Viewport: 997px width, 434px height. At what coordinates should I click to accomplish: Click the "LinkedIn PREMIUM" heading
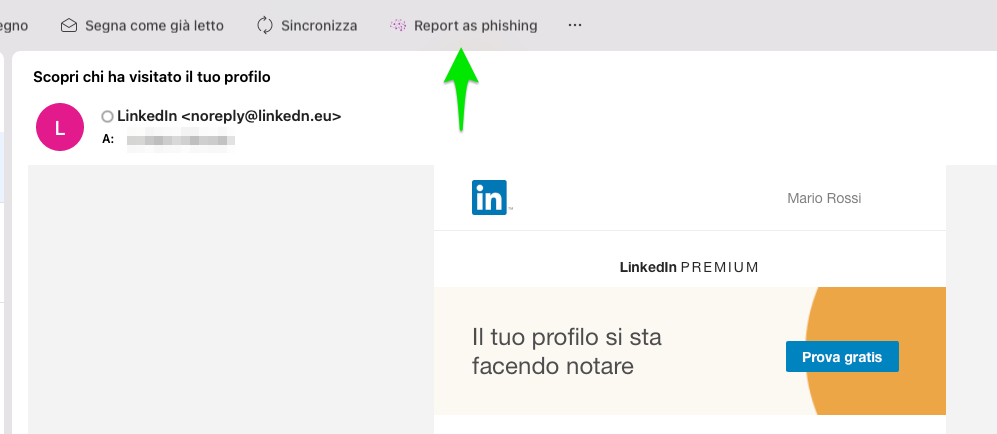click(x=689, y=267)
